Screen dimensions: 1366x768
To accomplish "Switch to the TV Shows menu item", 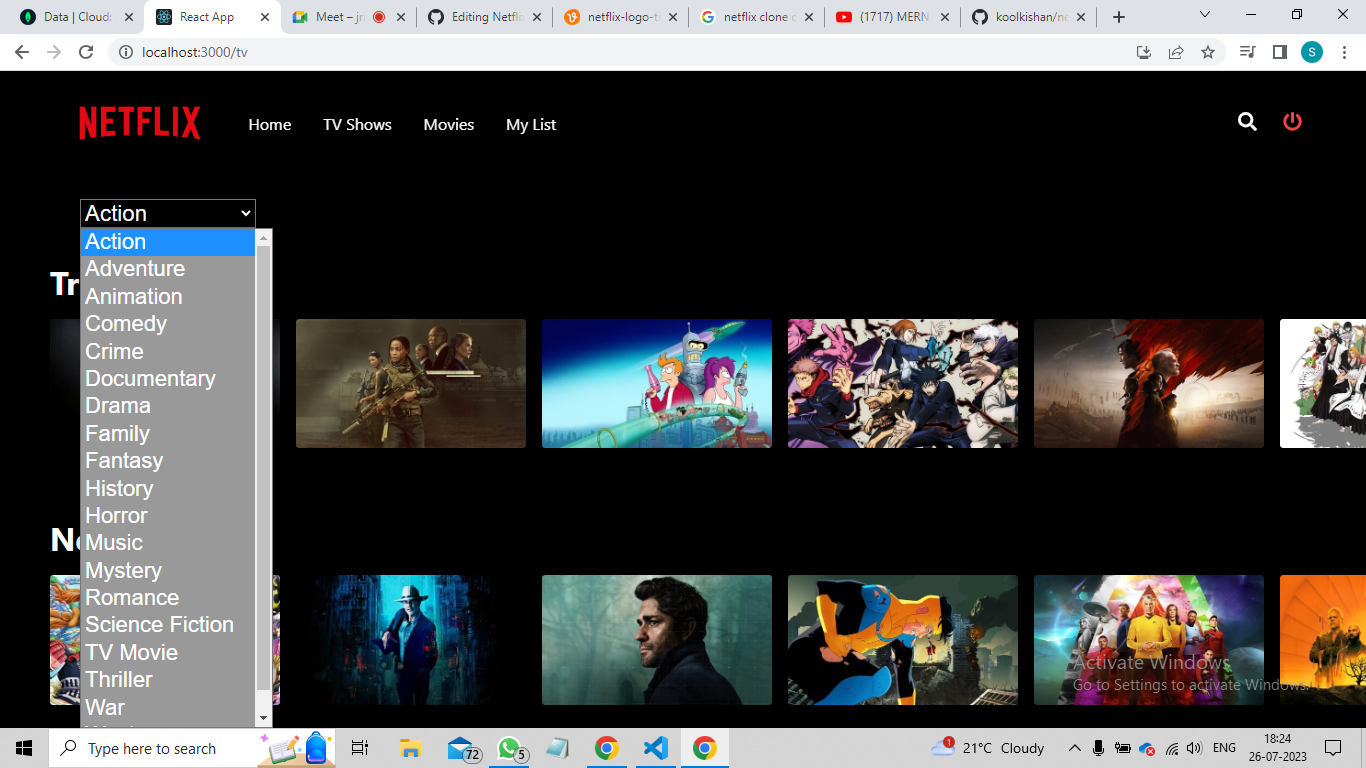I will coord(357,124).
